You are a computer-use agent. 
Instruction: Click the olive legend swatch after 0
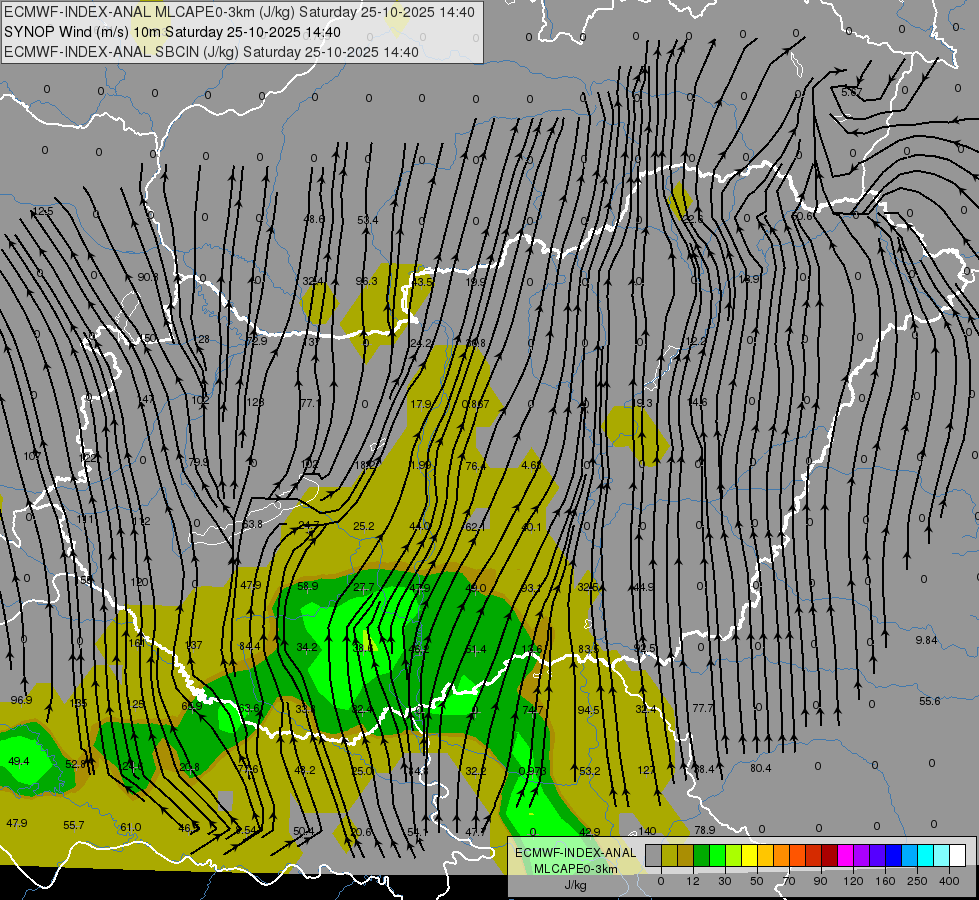669,855
